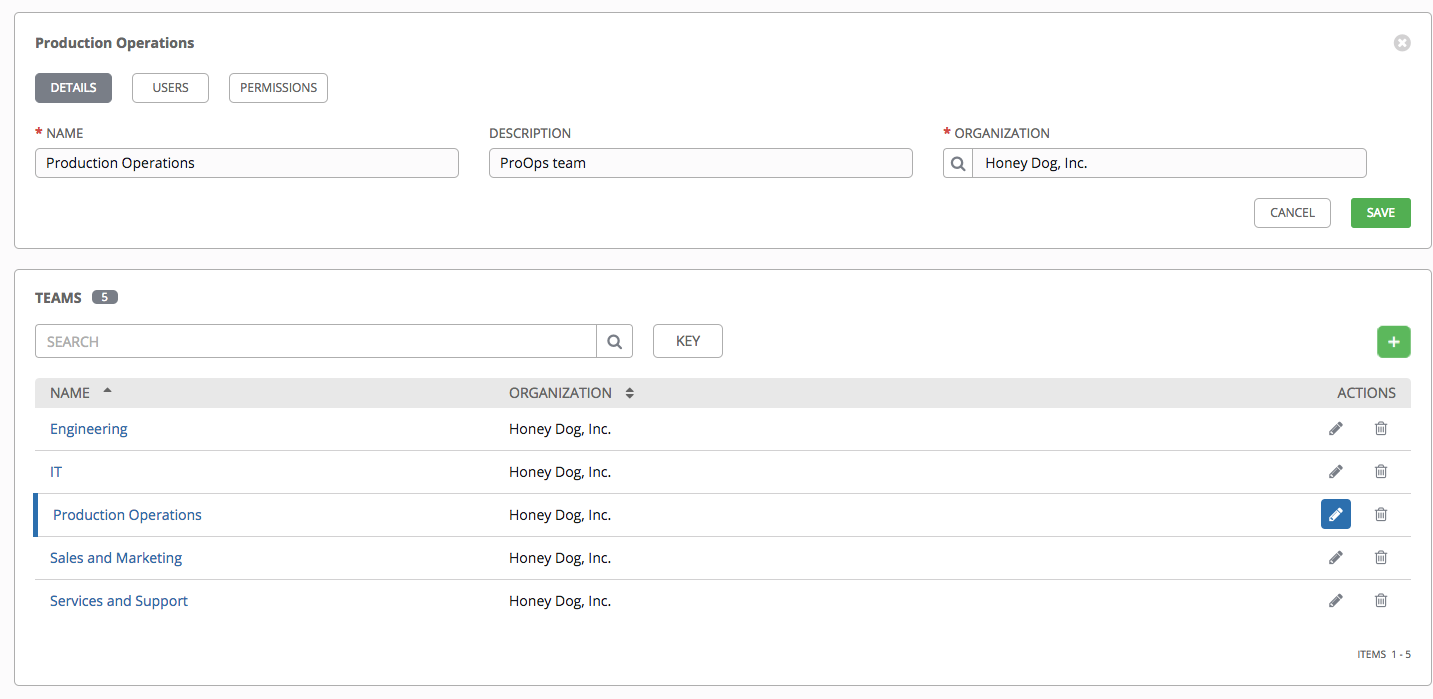The image size is (1433, 699).
Task: Delete the Sales and Marketing team
Action: coord(1380,558)
